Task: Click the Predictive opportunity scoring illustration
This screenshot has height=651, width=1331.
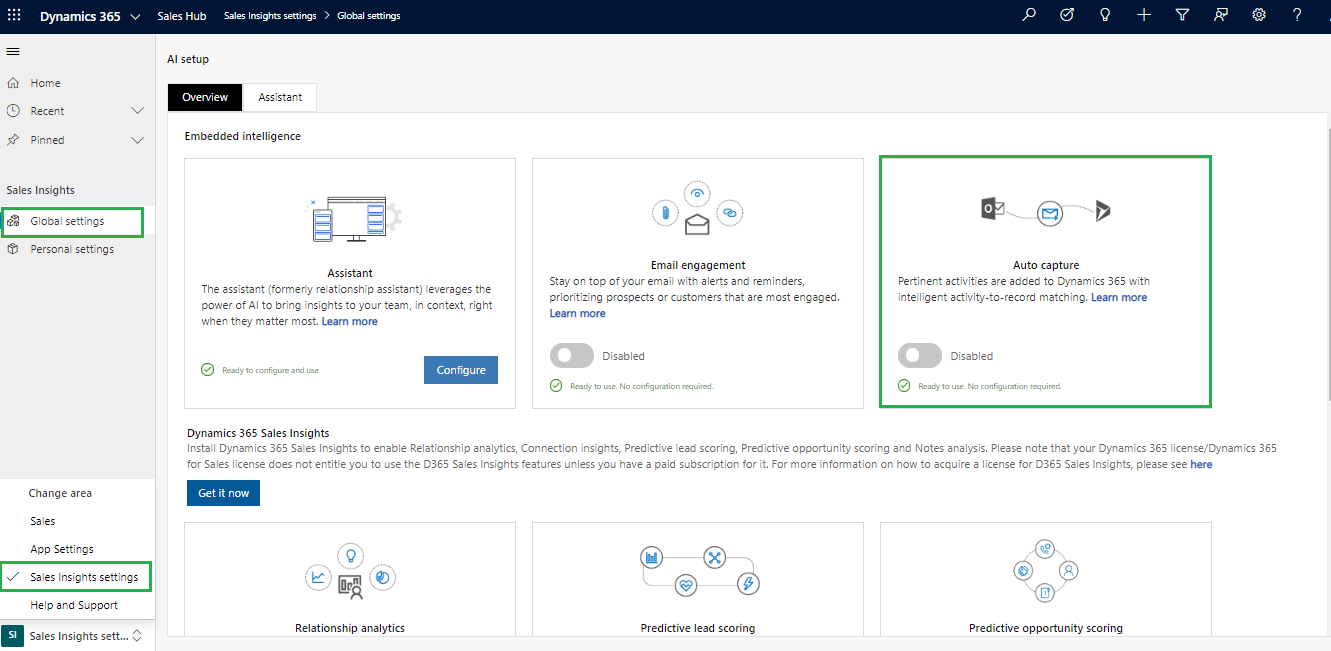Action: [x=1045, y=571]
